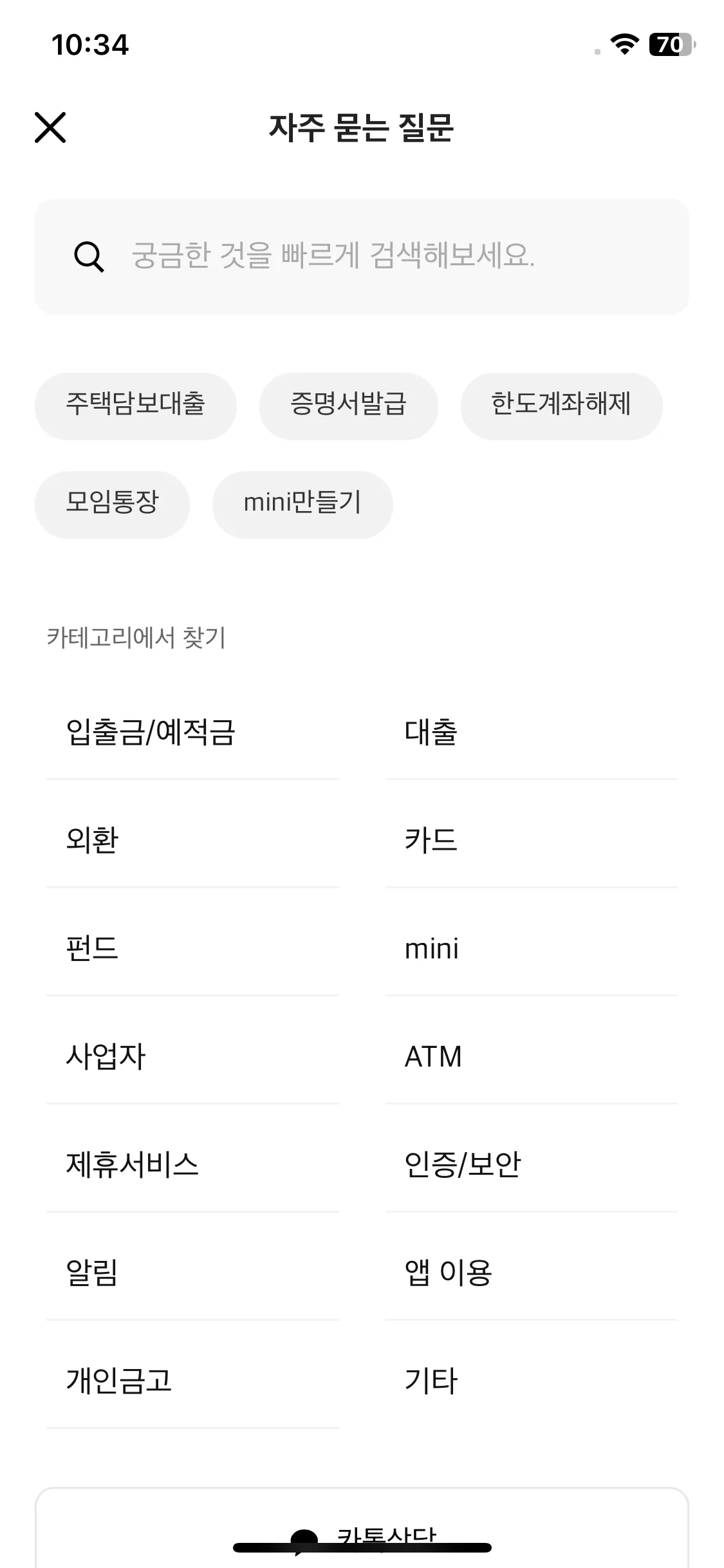Open the 개인금고 category
This screenshot has height=1568, width=724.
point(192,1381)
